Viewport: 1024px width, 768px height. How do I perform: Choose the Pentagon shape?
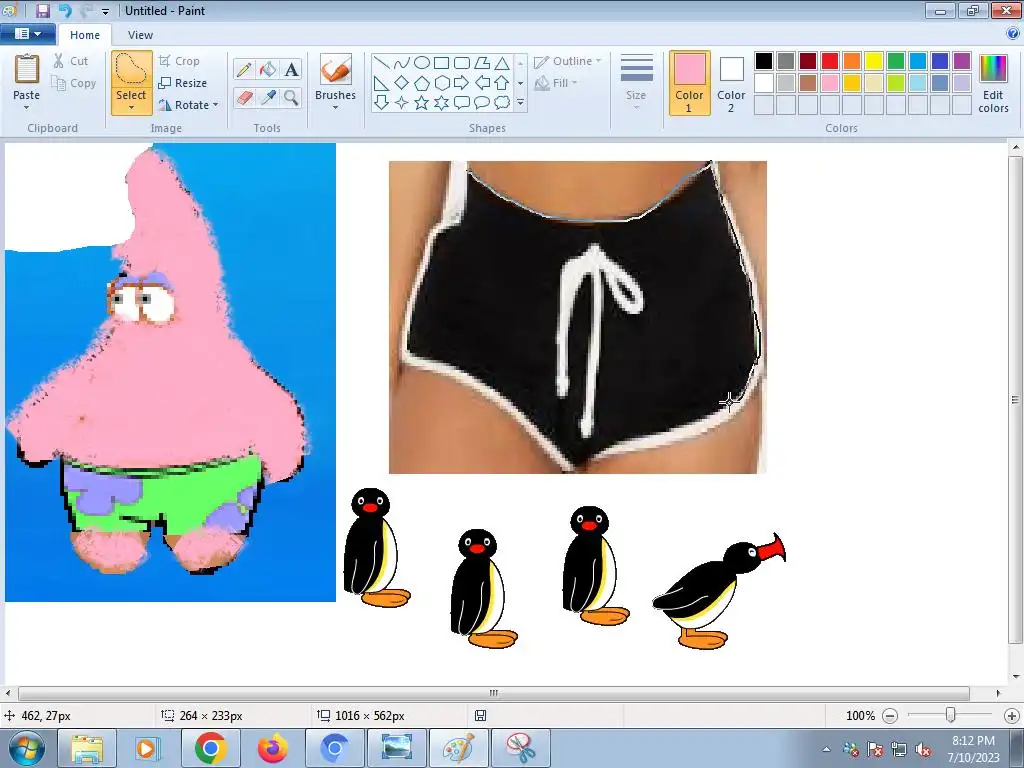coord(422,83)
